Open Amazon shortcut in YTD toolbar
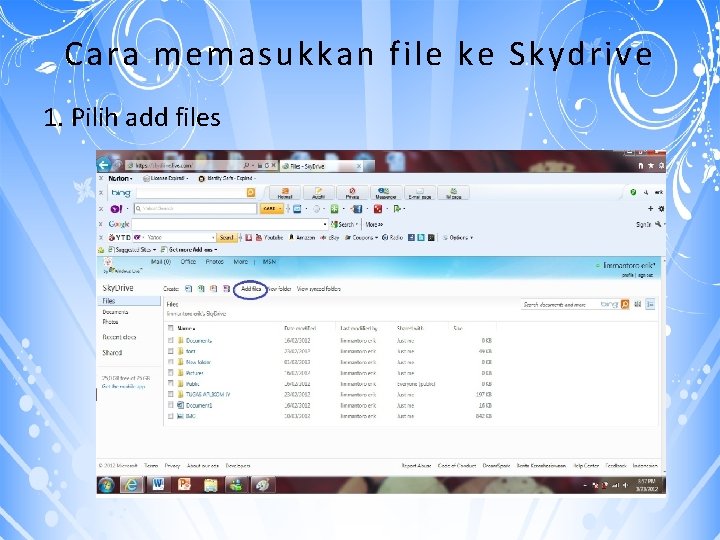The height and width of the screenshot is (540, 720). [302, 237]
